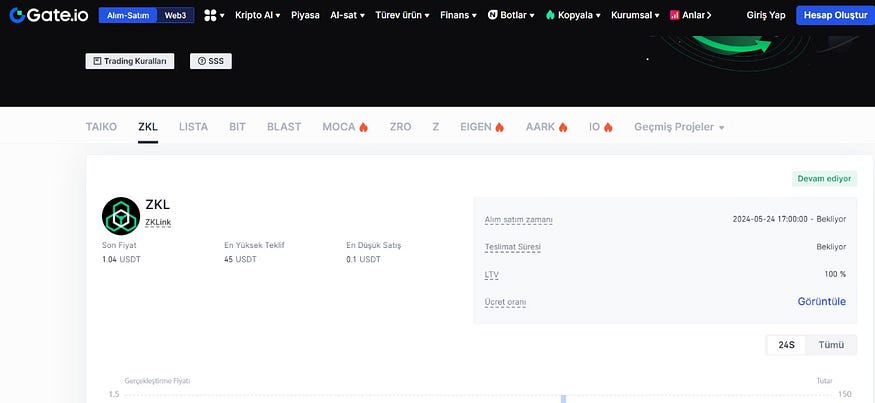Click the fire icon next to IO

(608, 127)
